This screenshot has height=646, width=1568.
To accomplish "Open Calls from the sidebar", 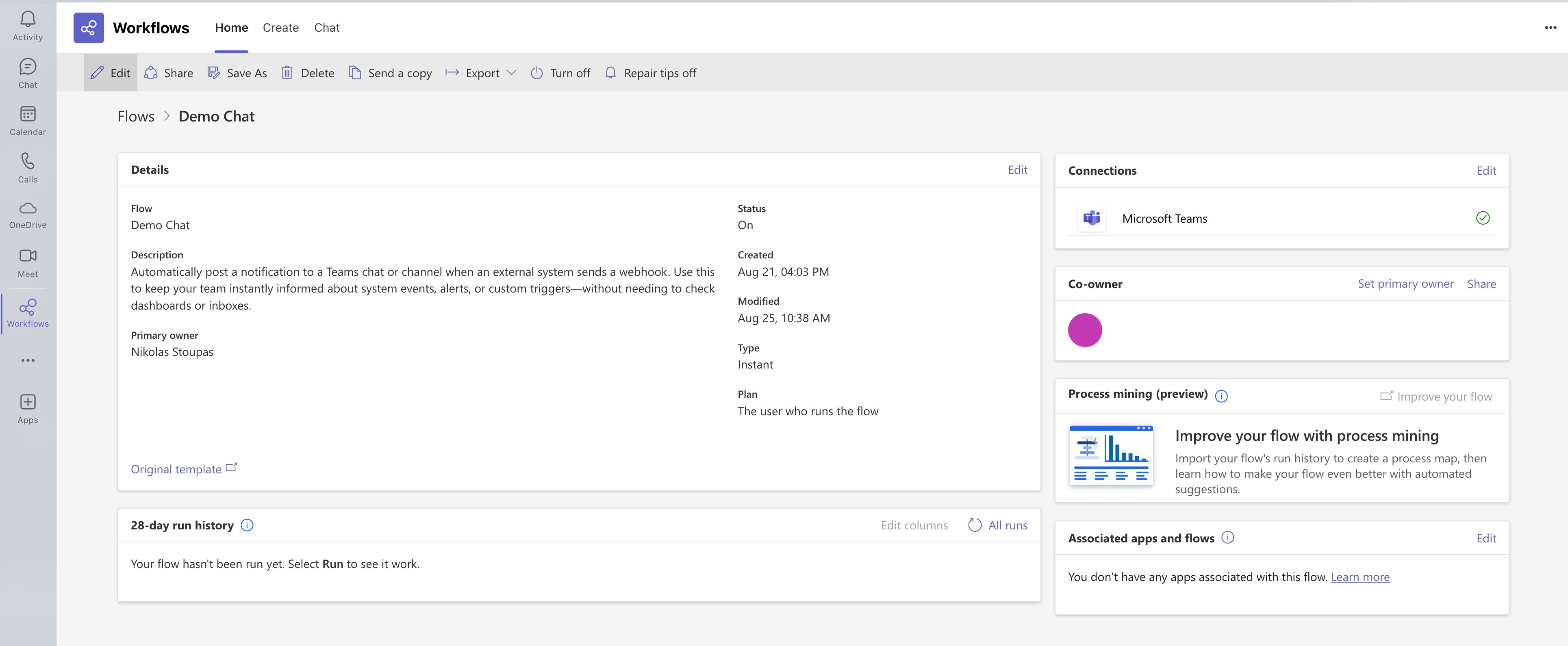I will (27, 168).
